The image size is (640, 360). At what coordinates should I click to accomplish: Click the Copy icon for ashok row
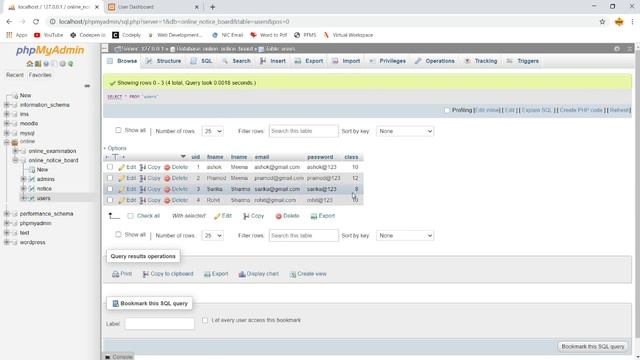point(143,167)
